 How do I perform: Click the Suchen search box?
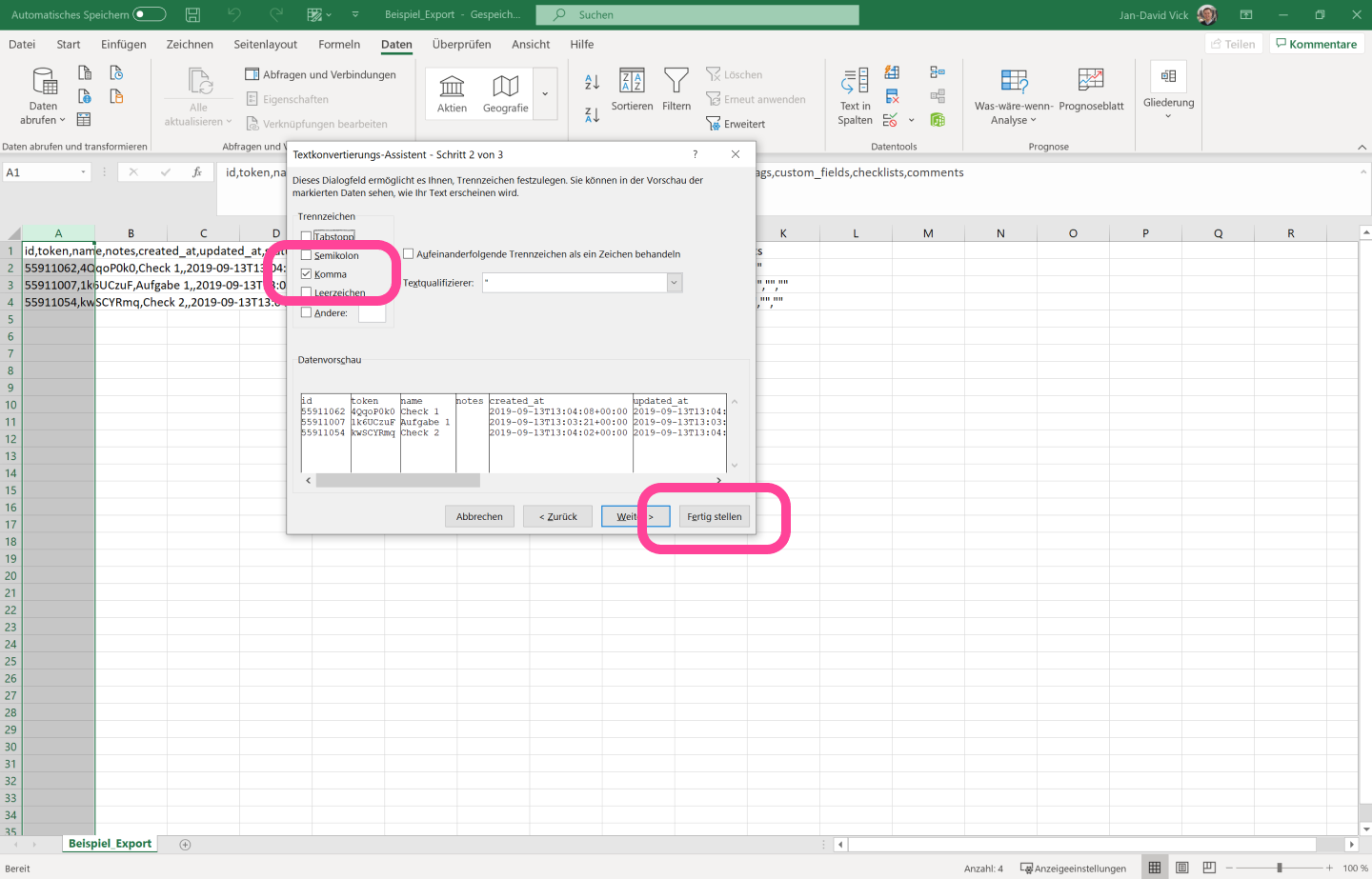pos(697,14)
